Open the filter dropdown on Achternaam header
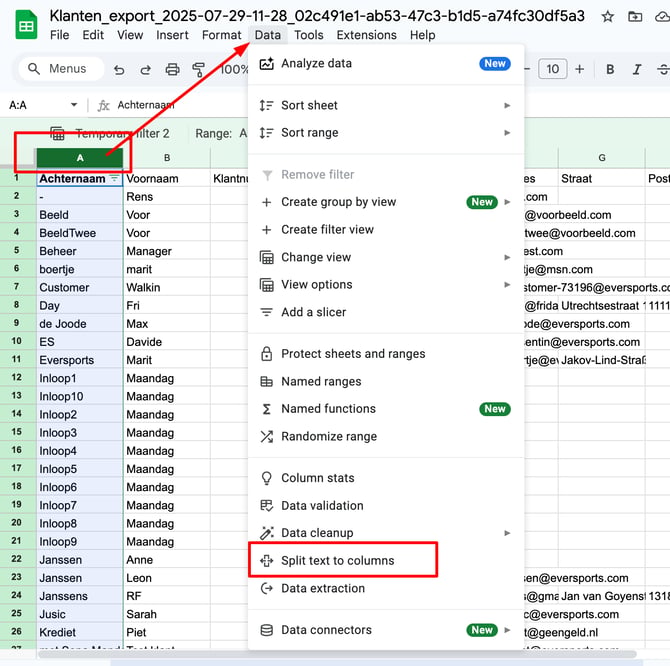The height and width of the screenshot is (666, 670). 115,179
